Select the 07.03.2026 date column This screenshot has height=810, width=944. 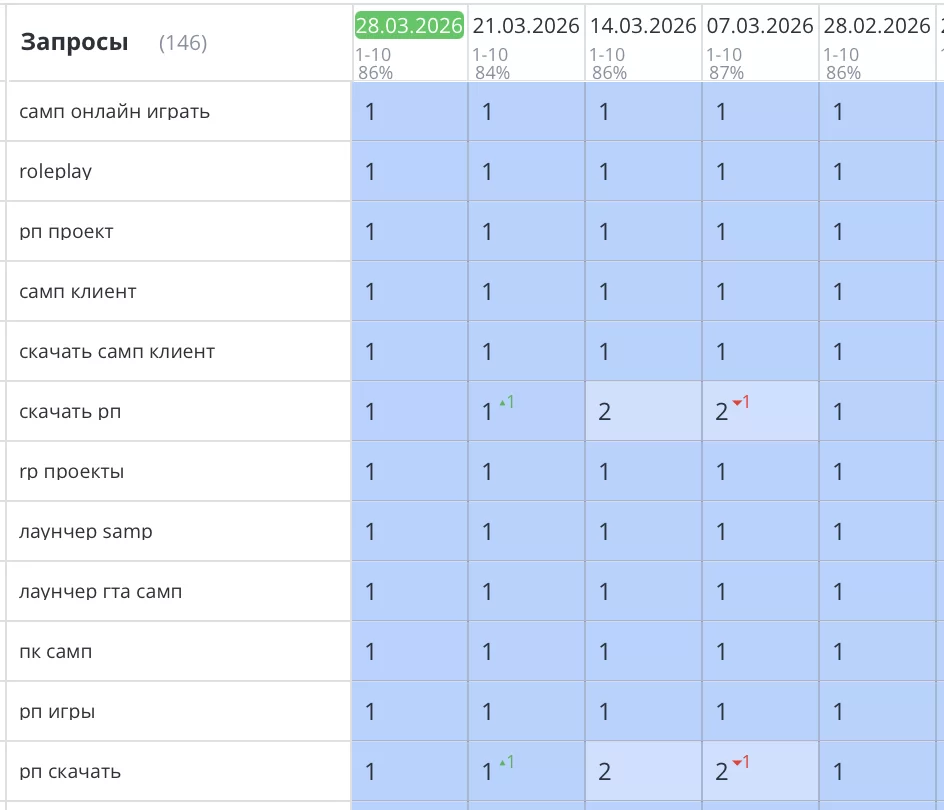pyautogui.click(x=760, y=26)
